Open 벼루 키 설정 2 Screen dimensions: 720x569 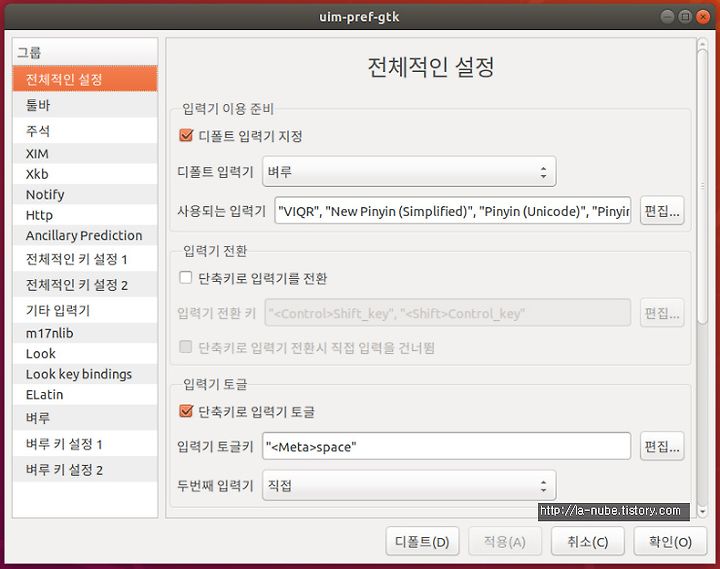pos(85,469)
